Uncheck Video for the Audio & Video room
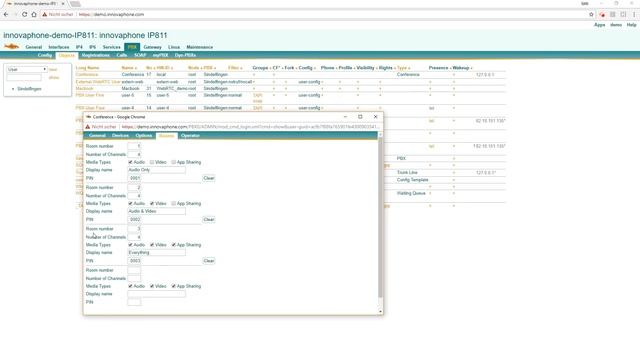Screen dimensions: 640x360 [x=152, y=204]
